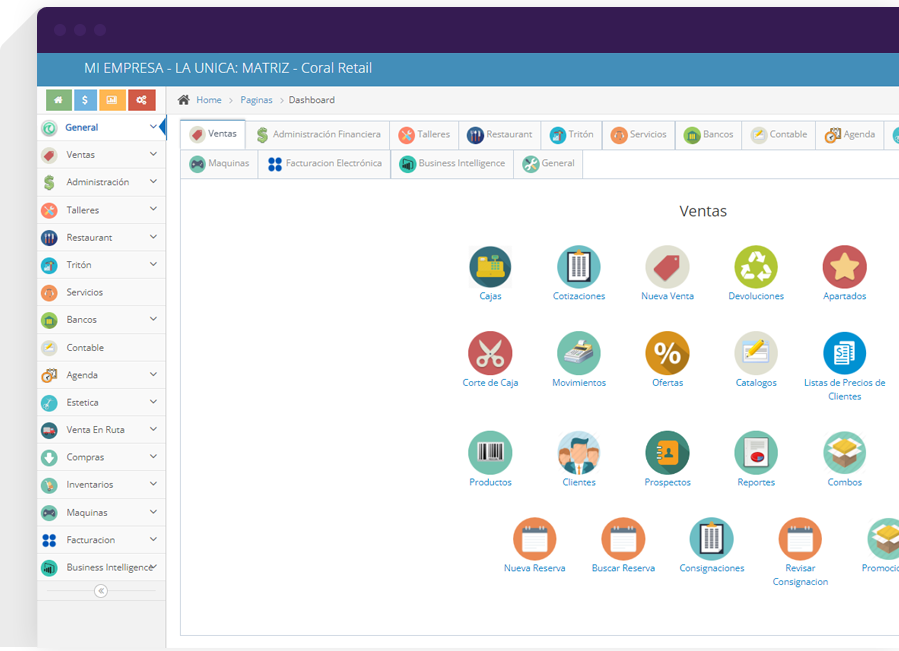Click the red gears settings button
This screenshot has height=651, width=899.
(142, 100)
